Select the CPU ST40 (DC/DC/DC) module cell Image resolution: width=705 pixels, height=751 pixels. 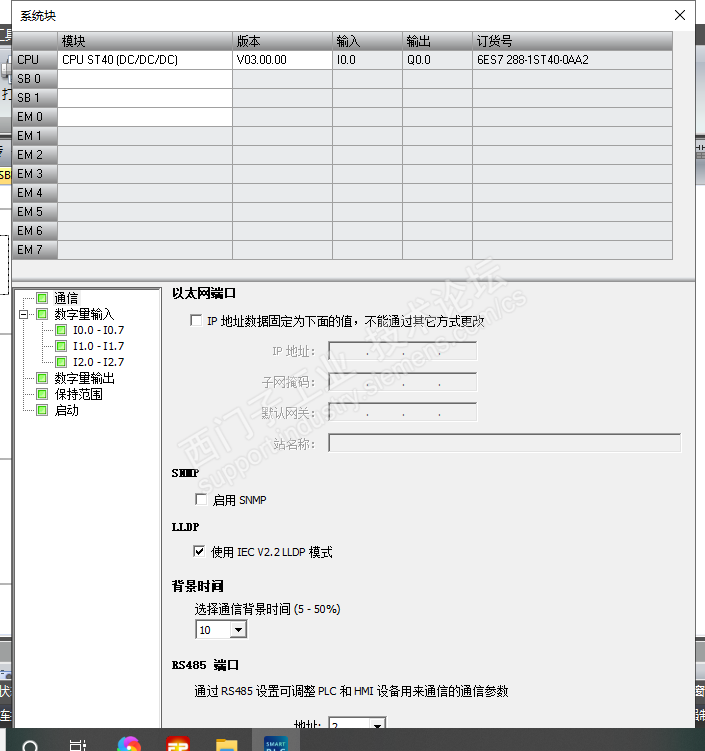click(x=145, y=60)
